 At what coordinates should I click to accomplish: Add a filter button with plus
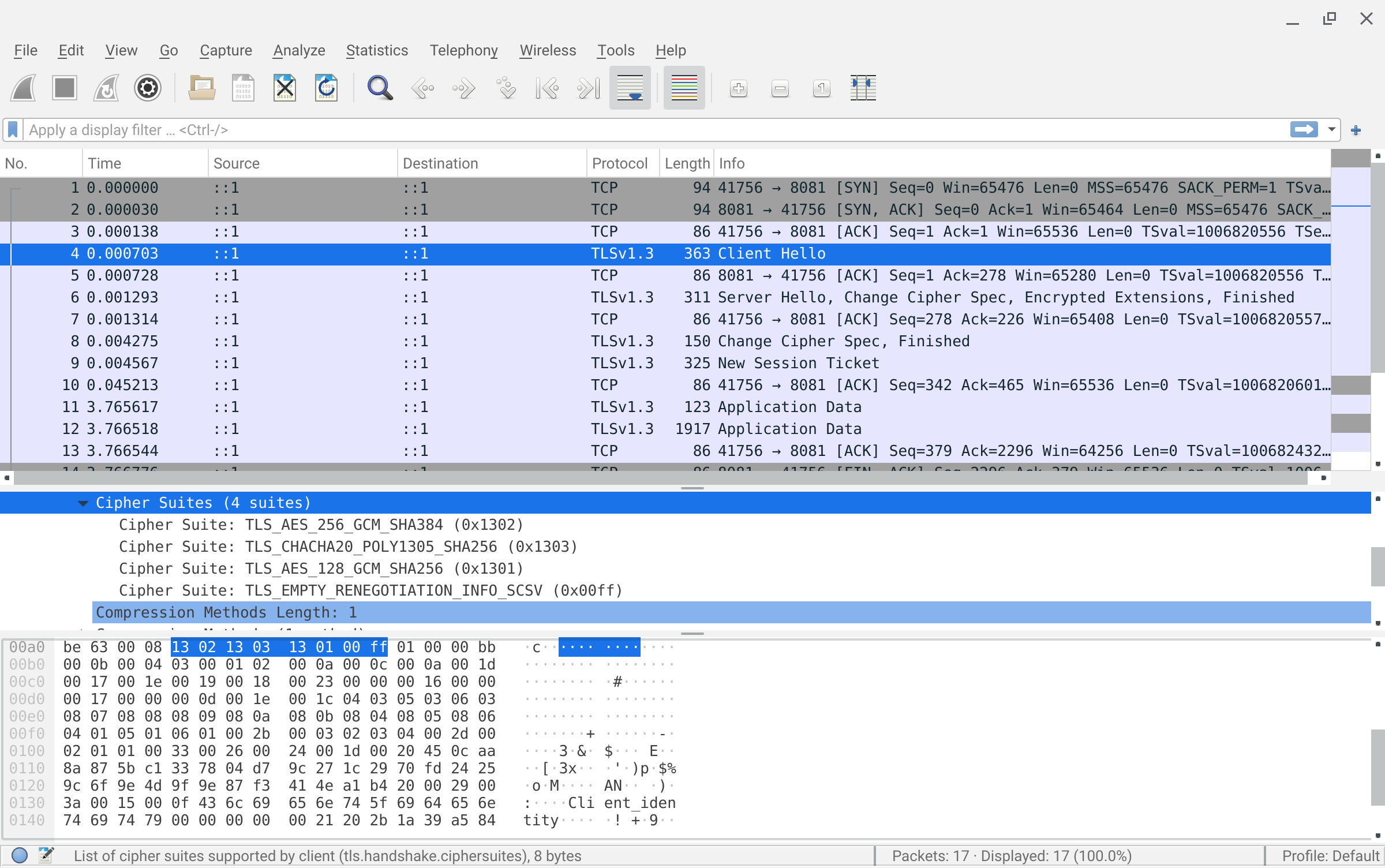pyautogui.click(x=1356, y=130)
